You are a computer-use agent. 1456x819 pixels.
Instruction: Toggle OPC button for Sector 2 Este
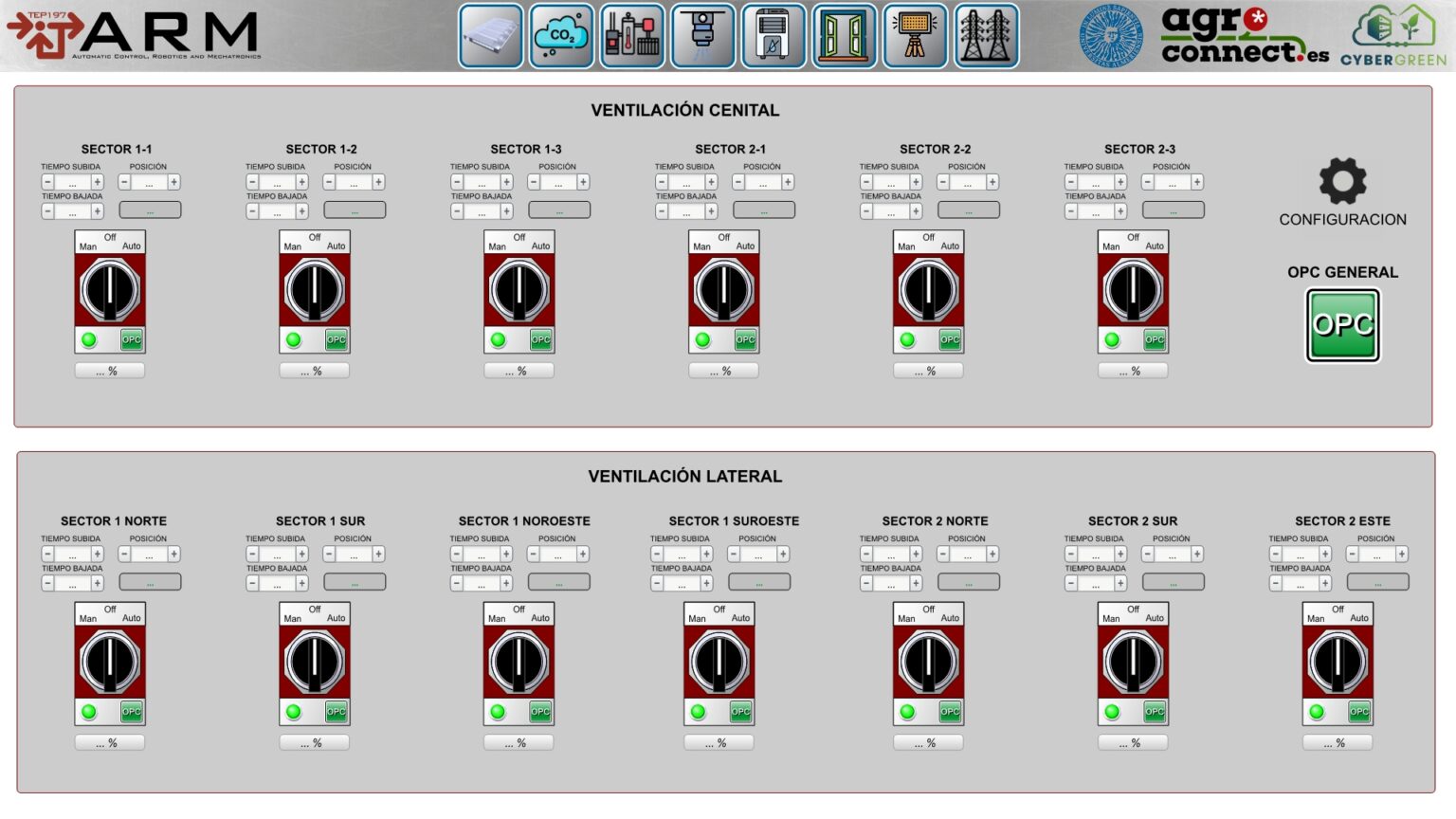pos(1359,712)
